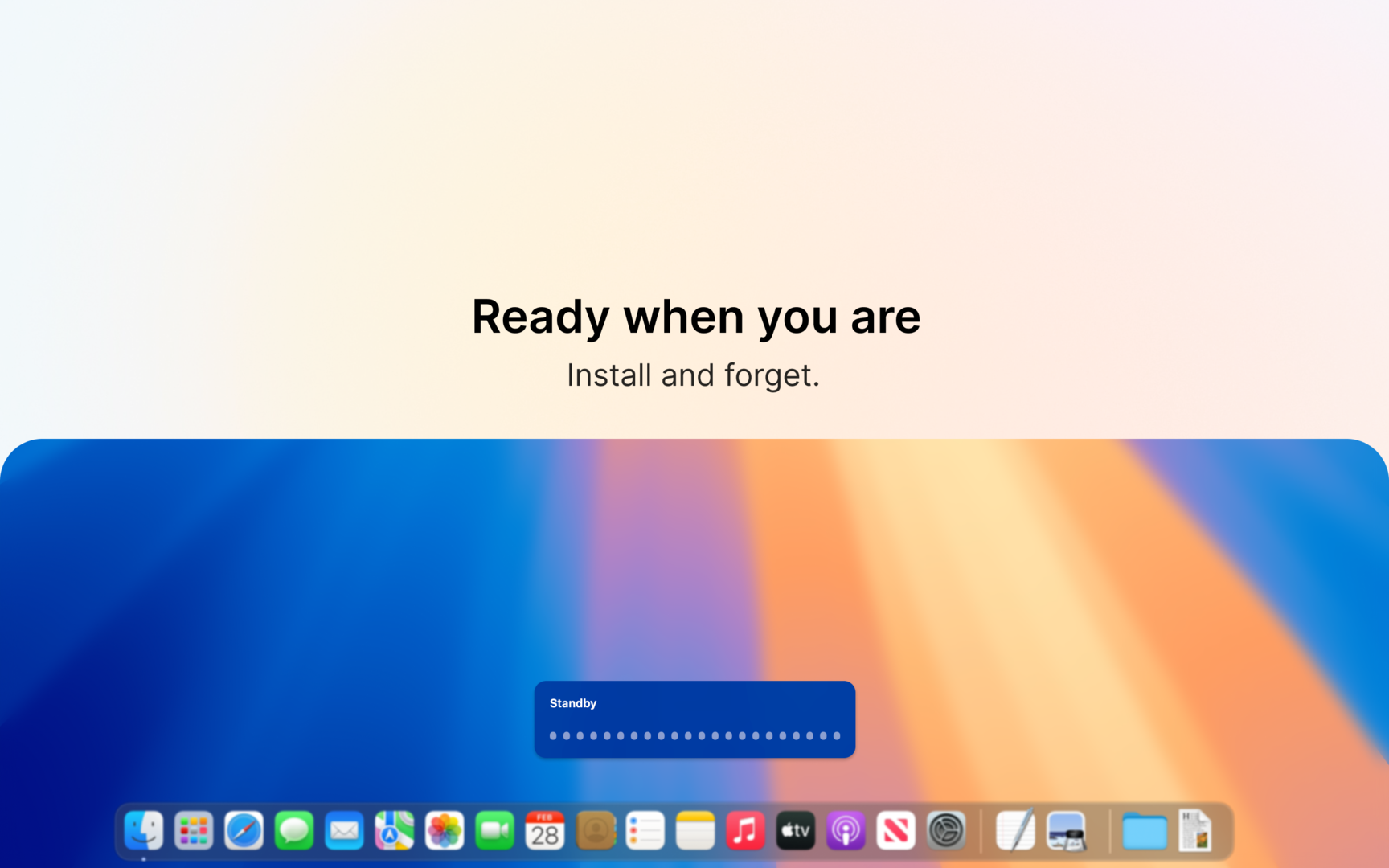Start FaceTime from the dock

(x=494, y=830)
